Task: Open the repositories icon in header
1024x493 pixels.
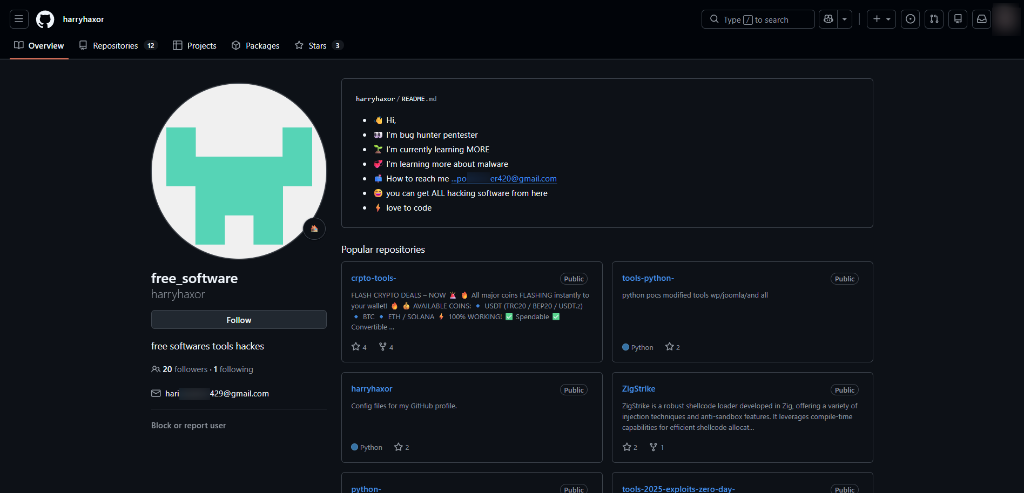Action: tap(958, 19)
